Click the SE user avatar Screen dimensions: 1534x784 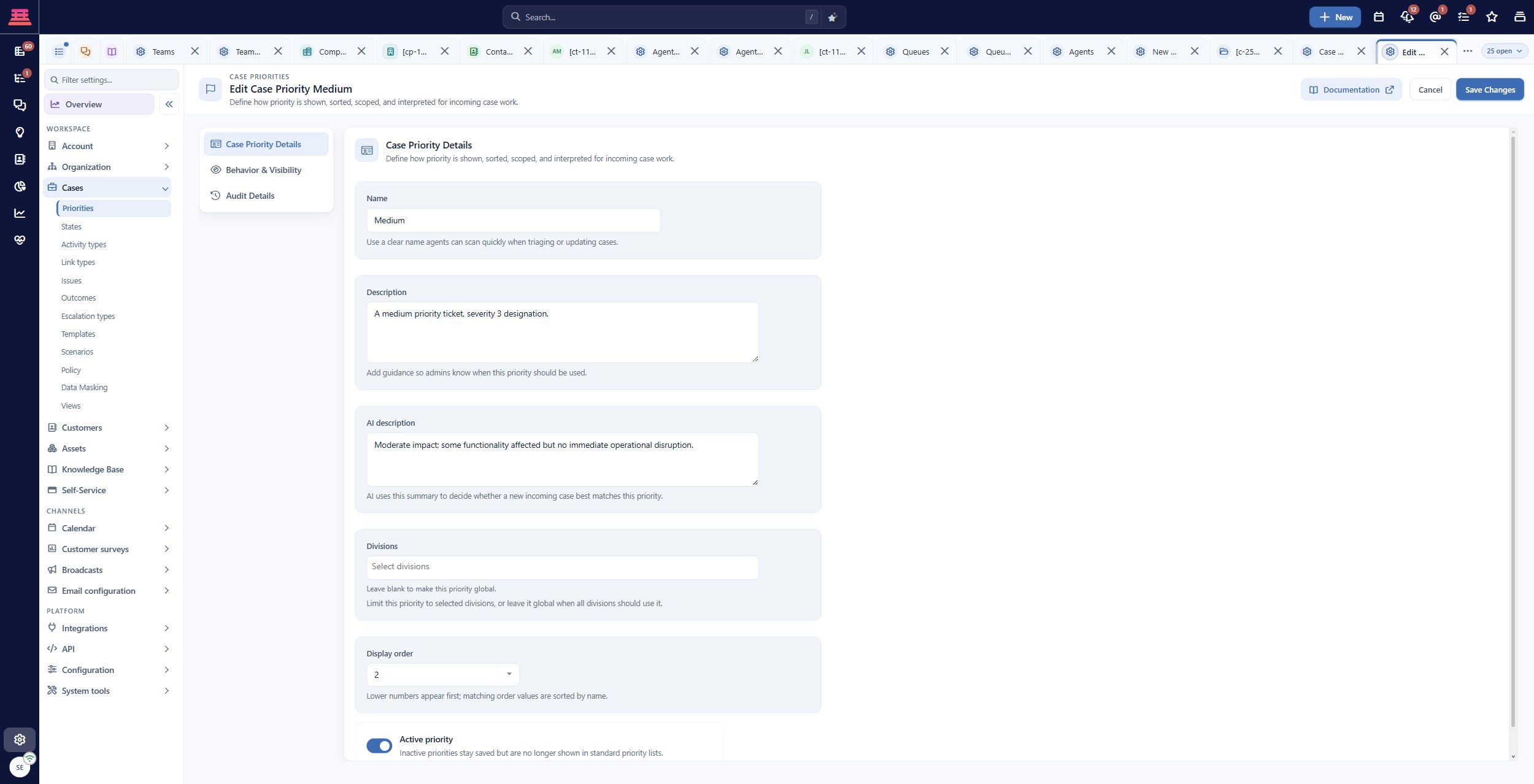(20, 767)
